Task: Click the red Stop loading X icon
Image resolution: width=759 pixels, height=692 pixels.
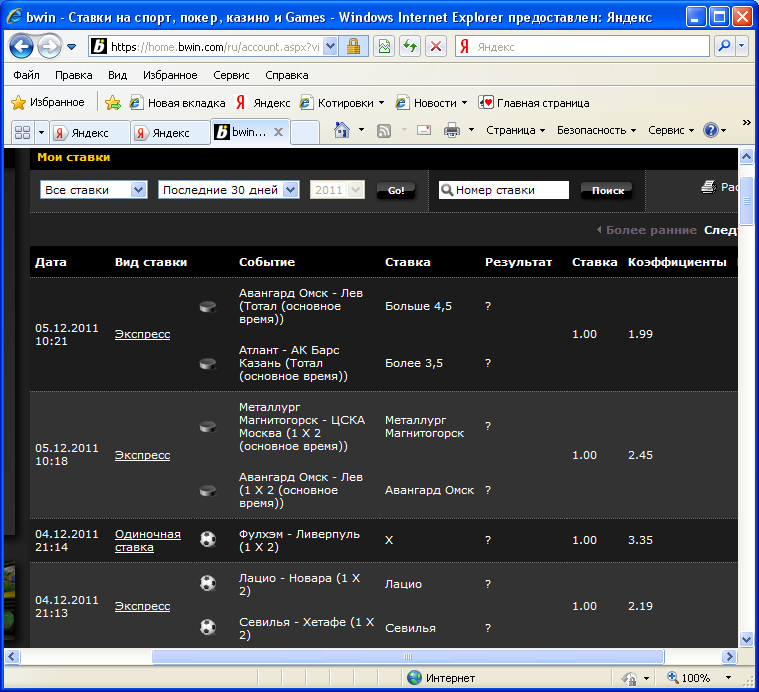Action: 436,46
